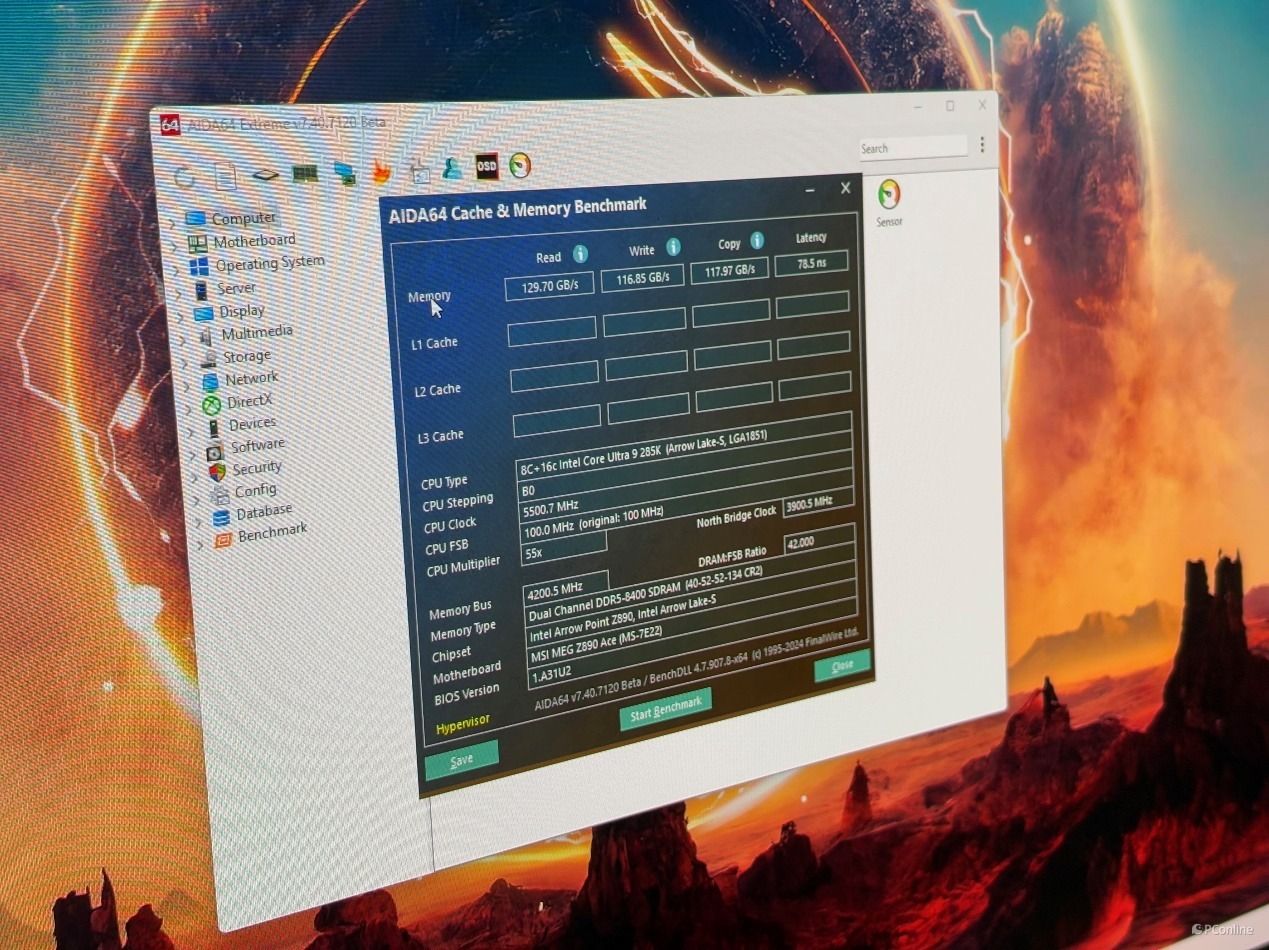The height and width of the screenshot is (950, 1269).
Task: Open the three-dot menu beside Search
Action: pyautogui.click(x=982, y=145)
